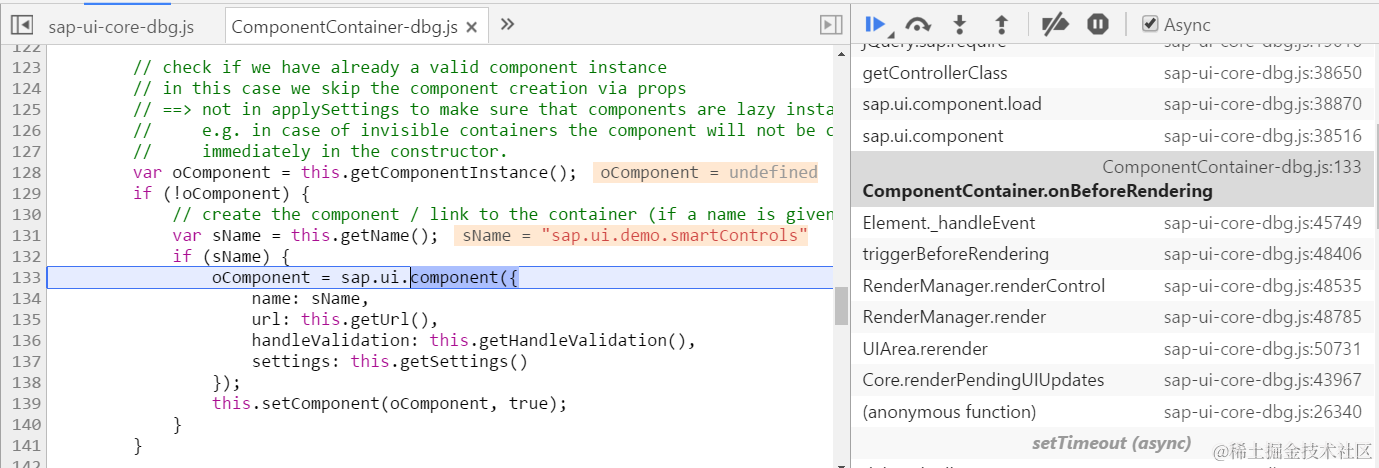
Task: Open sap-ui-core-dbg.js:50731 source link
Action: pos(1262,349)
